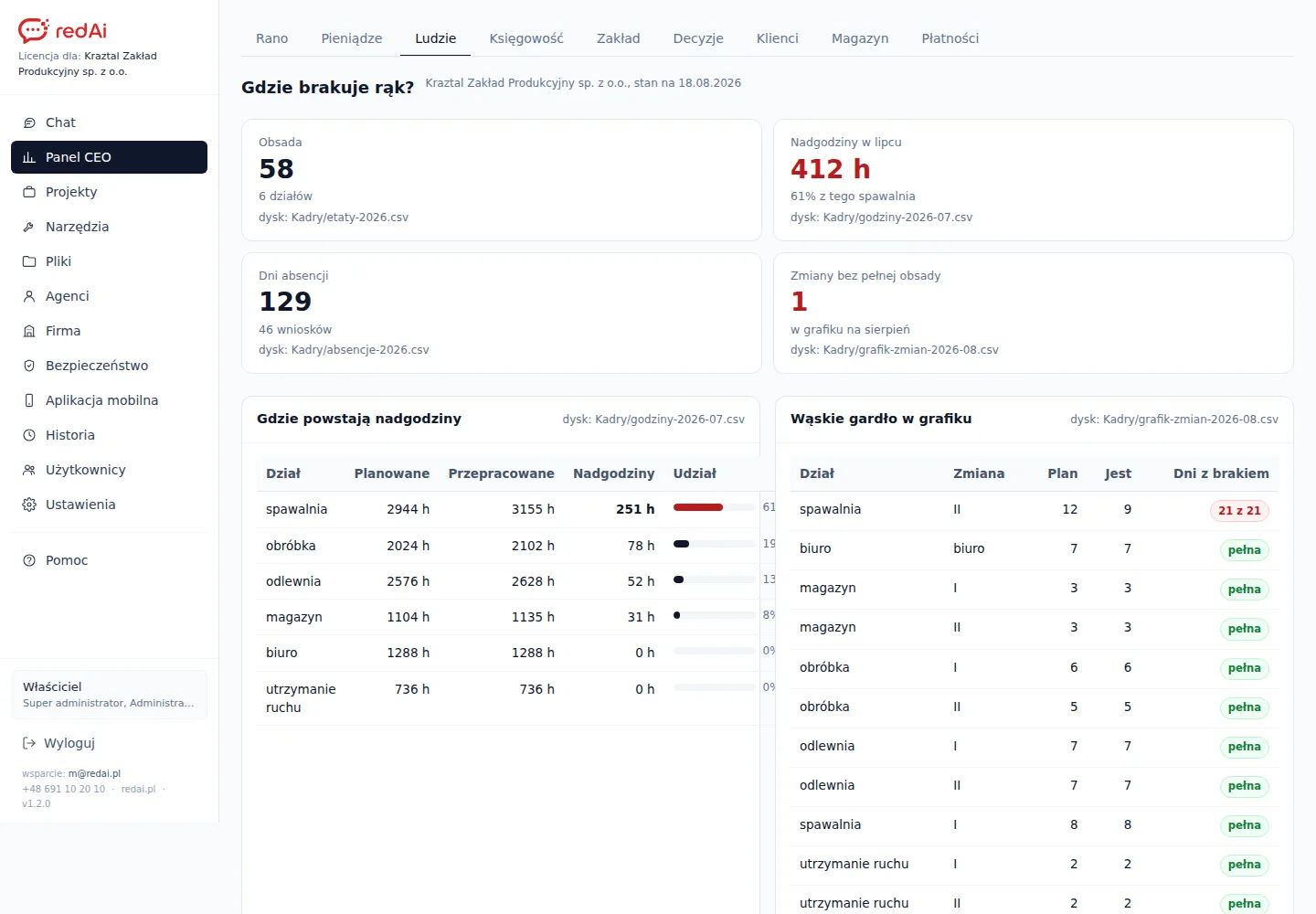This screenshot has width=1316, height=914.
Task: Select the Narzędzia wrench icon
Action: [x=29, y=227]
